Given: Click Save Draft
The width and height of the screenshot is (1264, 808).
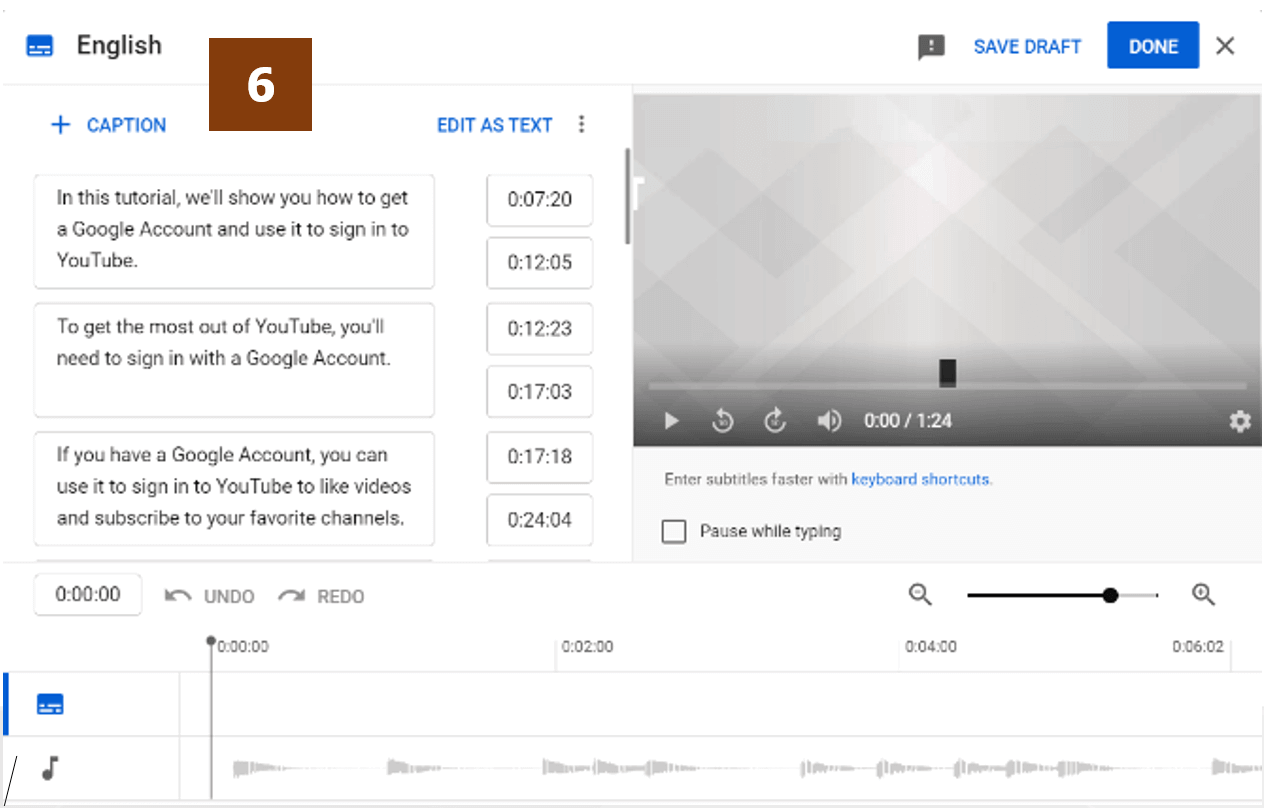Looking at the screenshot, I should click(1027, 47).
